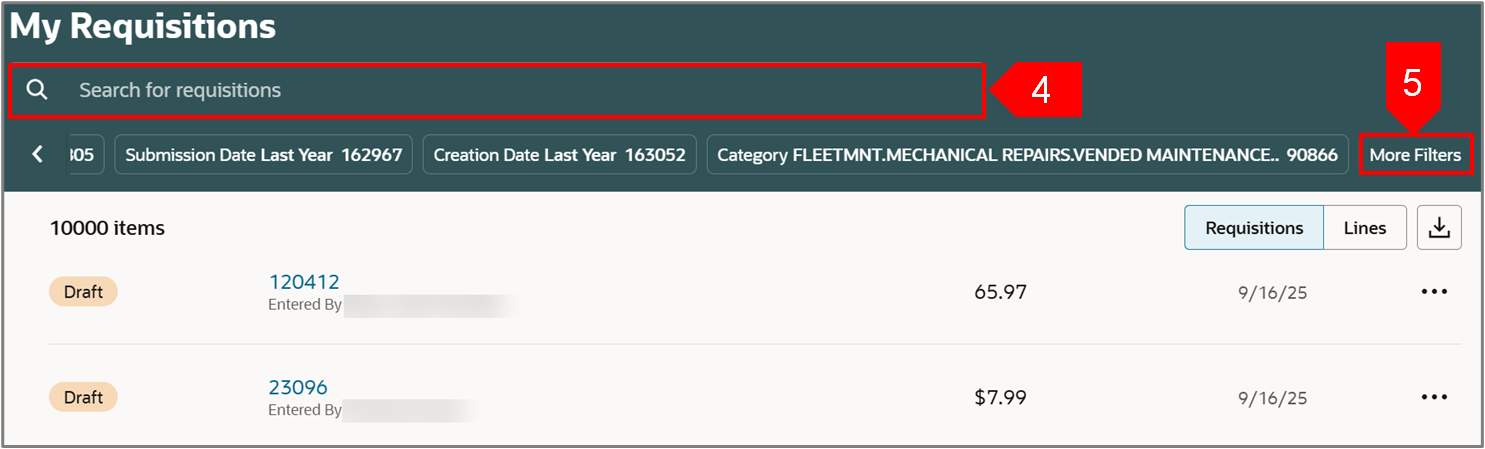
Task: Click the red callout marker numbered 4
Action: (x=1040, y=90)
